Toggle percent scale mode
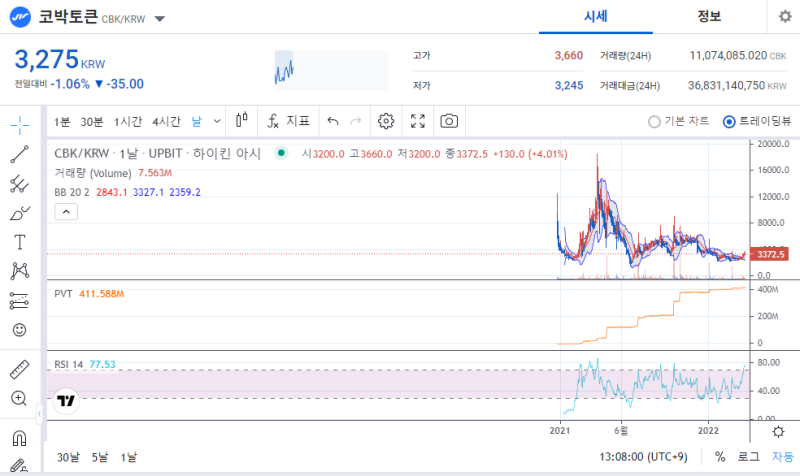 [720, 457]
